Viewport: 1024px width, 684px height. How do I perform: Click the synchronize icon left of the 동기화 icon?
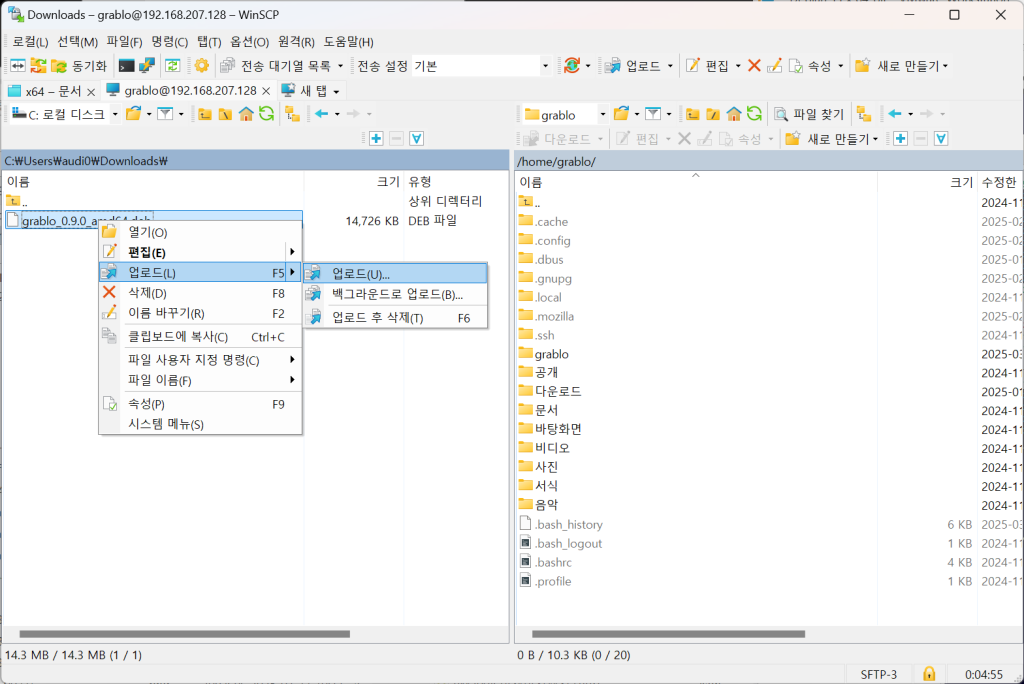coord(39,66)
